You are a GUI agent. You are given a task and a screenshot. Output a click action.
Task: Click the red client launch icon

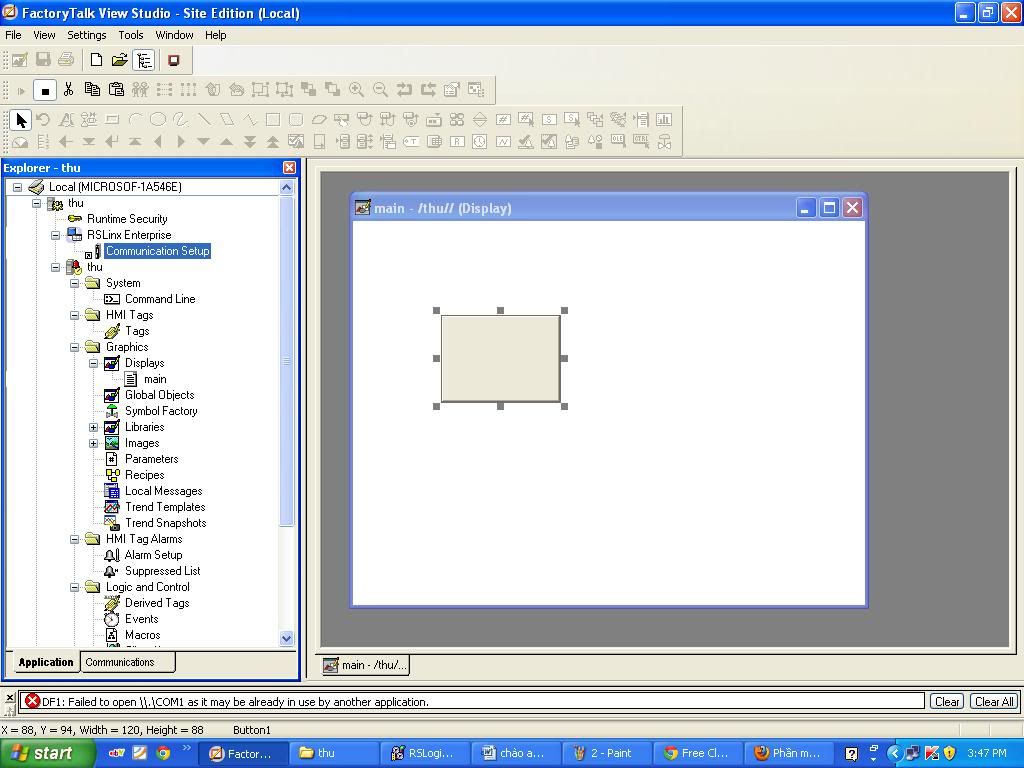pyautogui.click(x=173, y=60)
